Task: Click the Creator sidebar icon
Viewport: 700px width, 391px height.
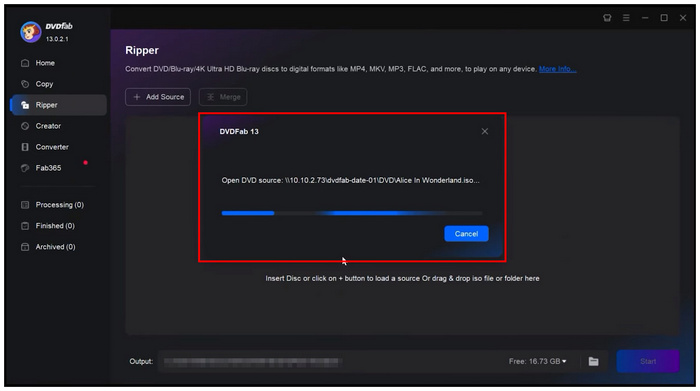Action: click(x=25, y=126)
